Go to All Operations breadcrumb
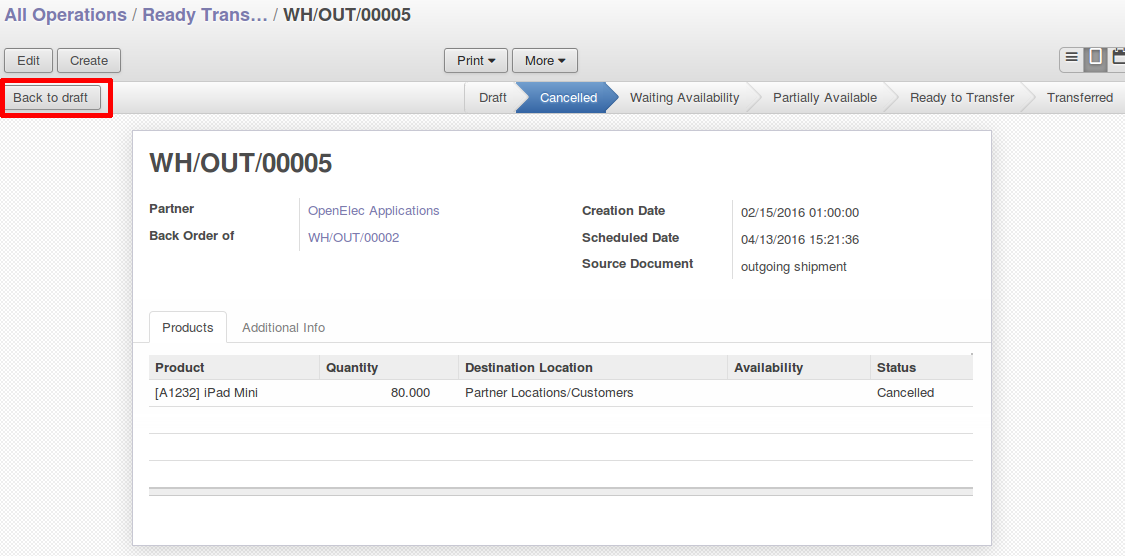 (65, 16)
